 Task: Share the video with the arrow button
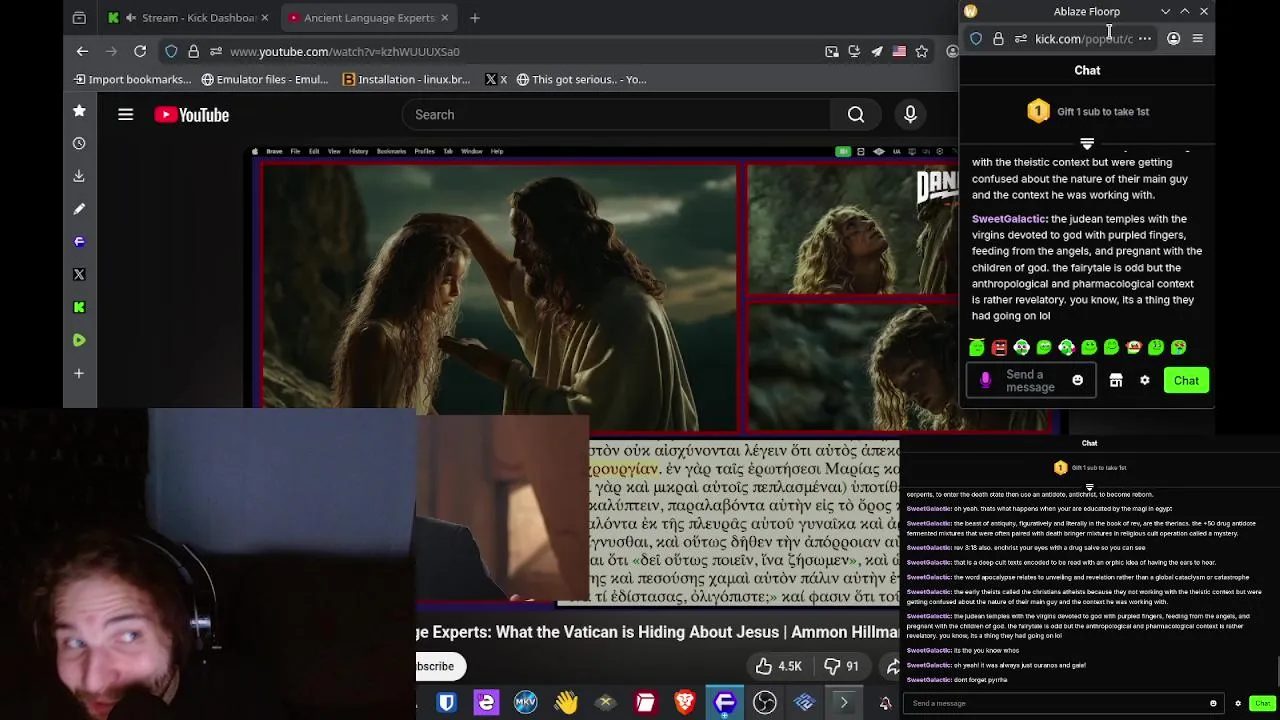click(893, 666)
